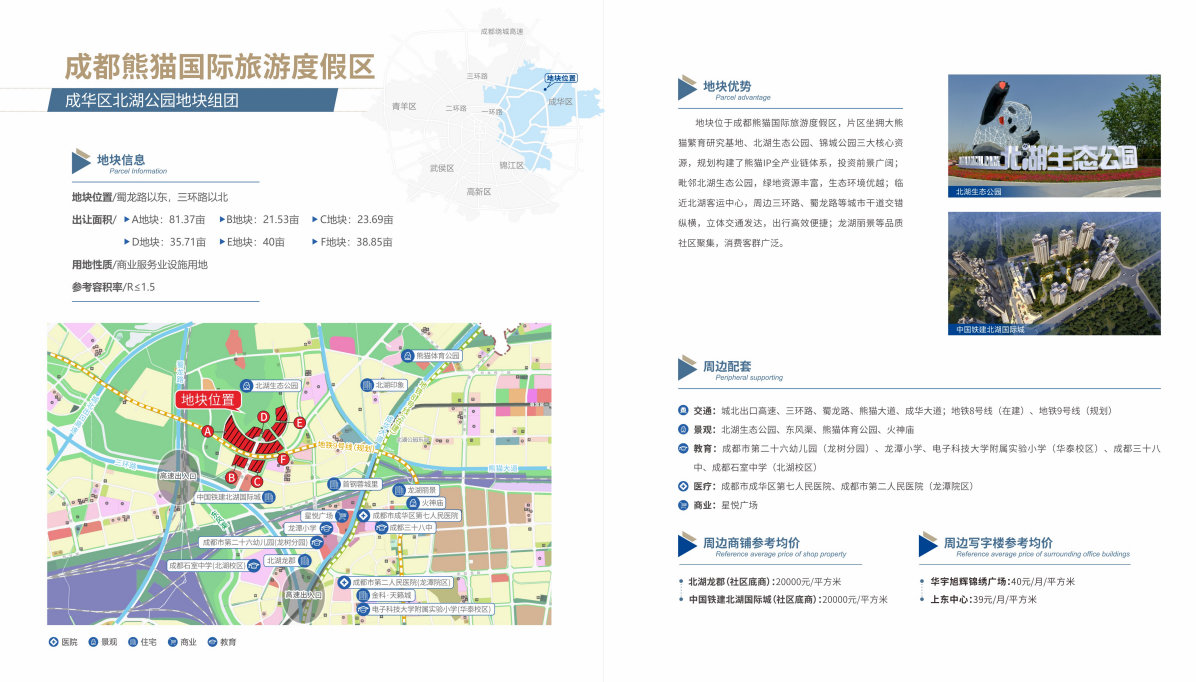The image size is (1196, 682).
Task: Click the red 地块位置 callout on the map
Action: click(209, 400)
